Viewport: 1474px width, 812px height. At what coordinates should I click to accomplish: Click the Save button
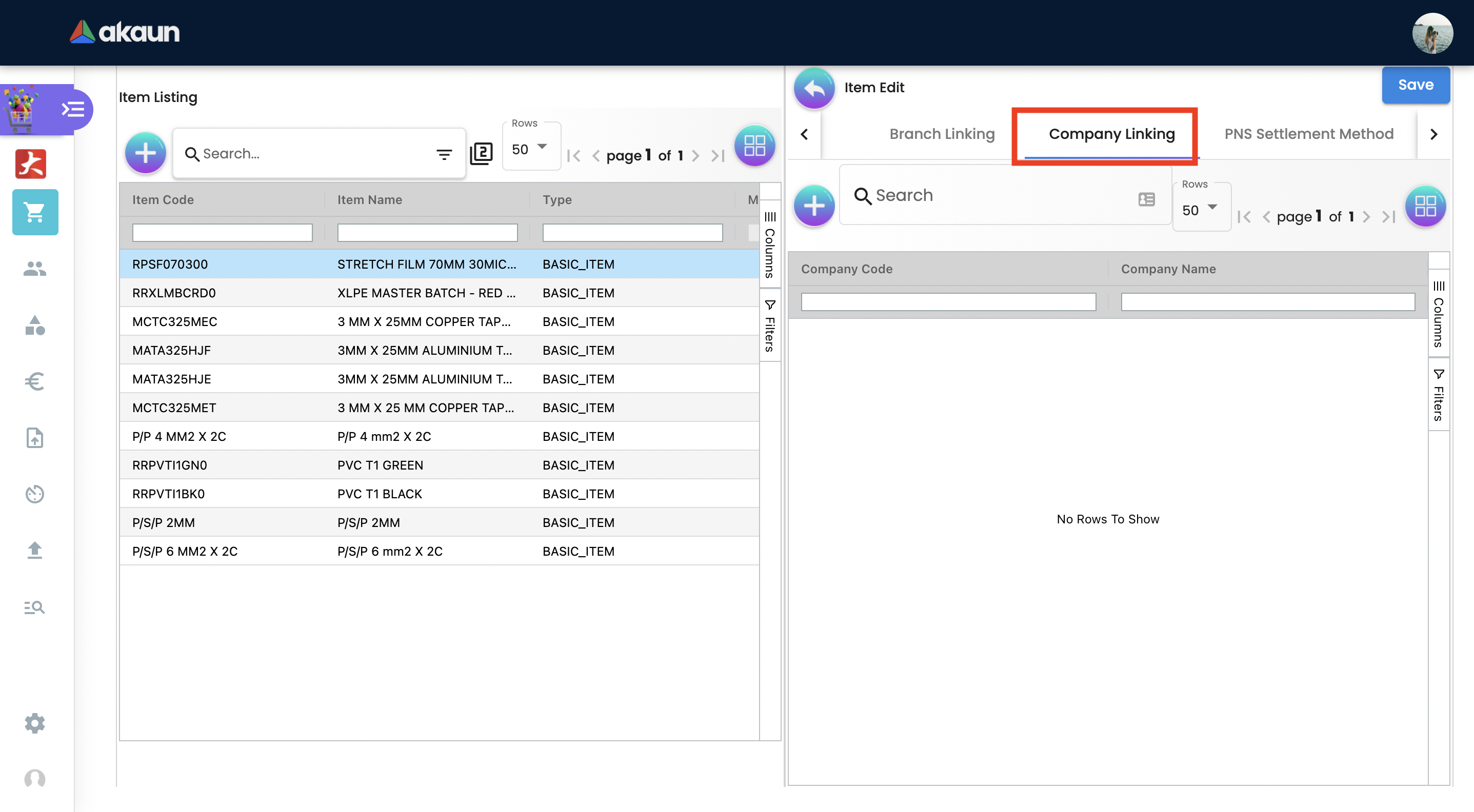[x=1415, y=85]
